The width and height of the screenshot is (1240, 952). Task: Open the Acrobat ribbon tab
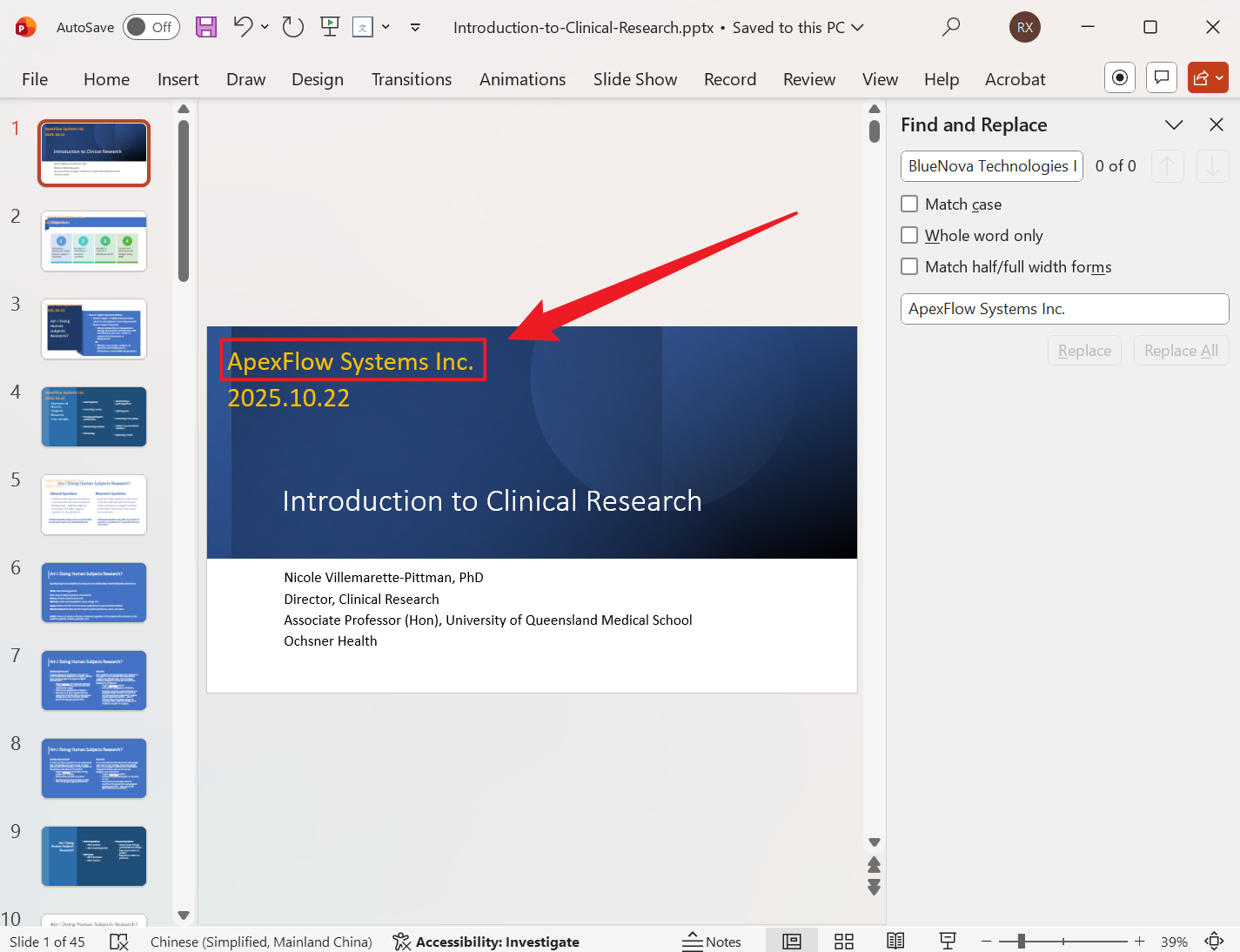[1015, 78]
